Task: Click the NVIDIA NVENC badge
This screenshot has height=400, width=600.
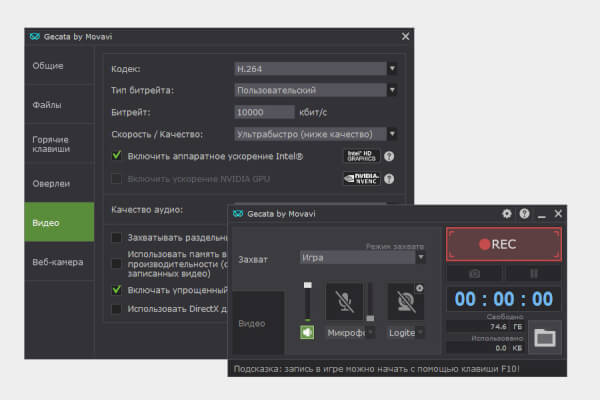Action: pyautogui.click(x=362, y=178)
